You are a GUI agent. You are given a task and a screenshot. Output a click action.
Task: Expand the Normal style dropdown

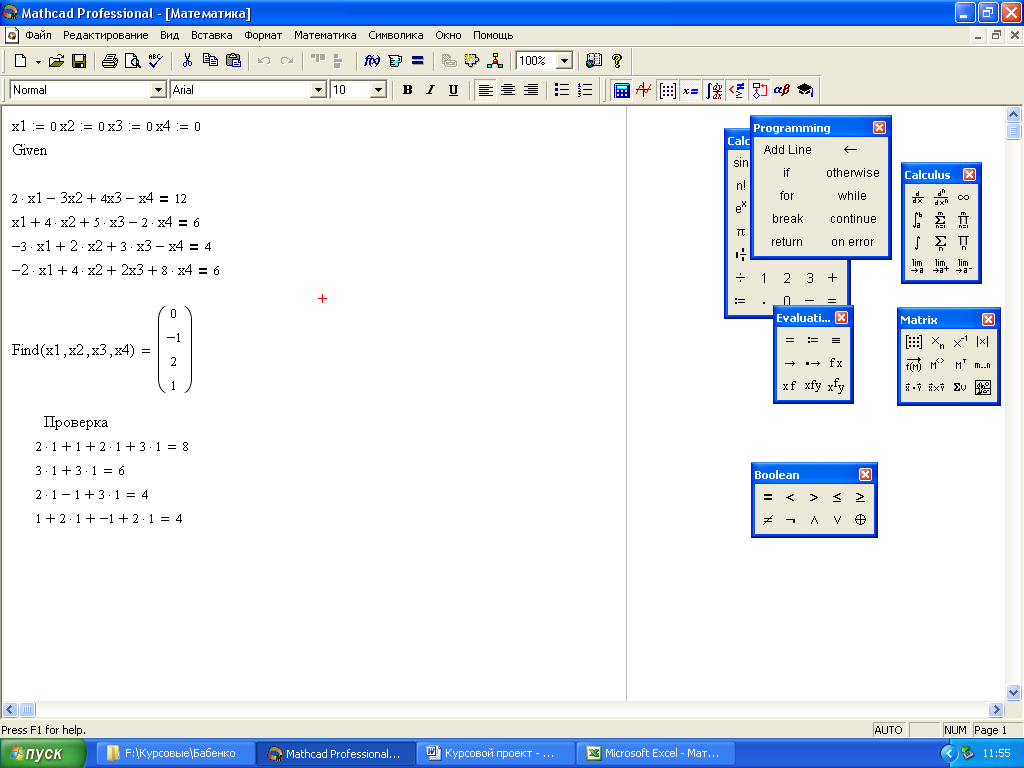click(x=157, y=90)
